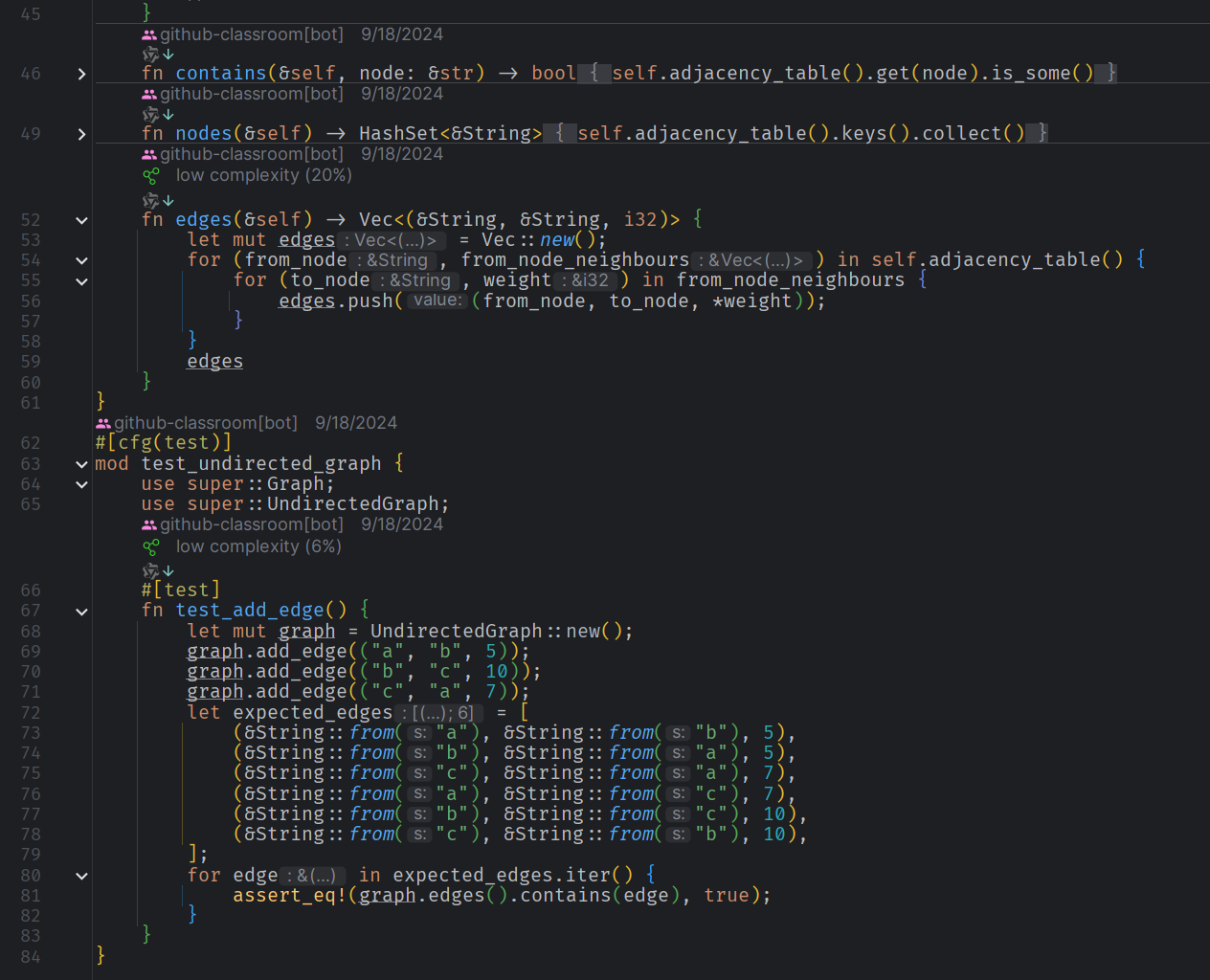Fold the for loop on line 80
This screenshot has height=980, width=1210.
point(81,876)
